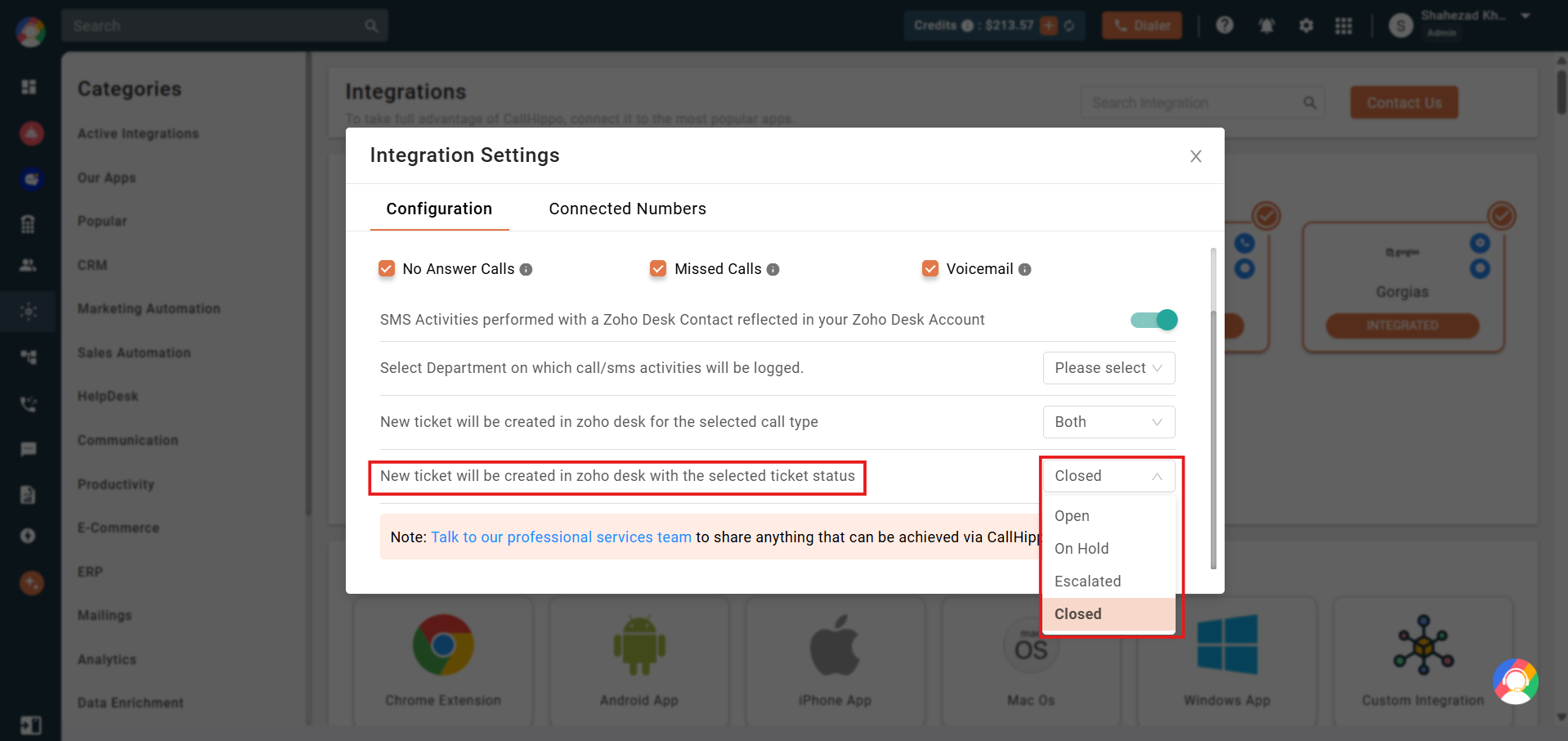Switch to the Connected Numbers tab
1568x741 pixels.
coord(627,209)
